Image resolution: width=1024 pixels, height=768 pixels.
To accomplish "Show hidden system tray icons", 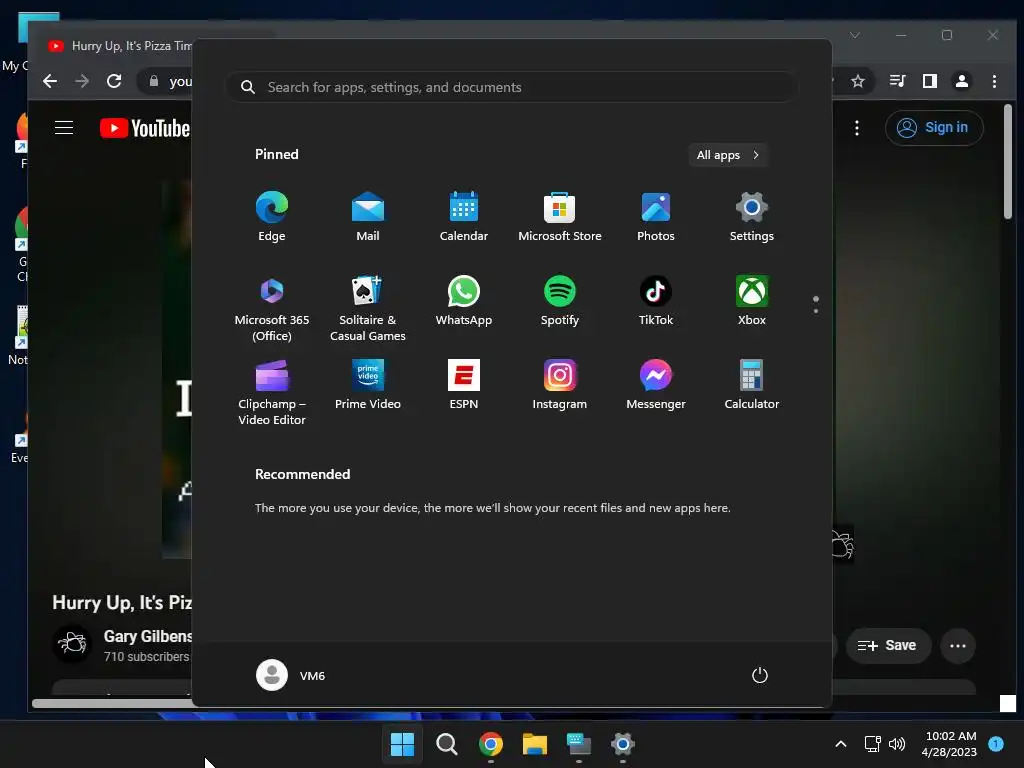I will 841,744.
